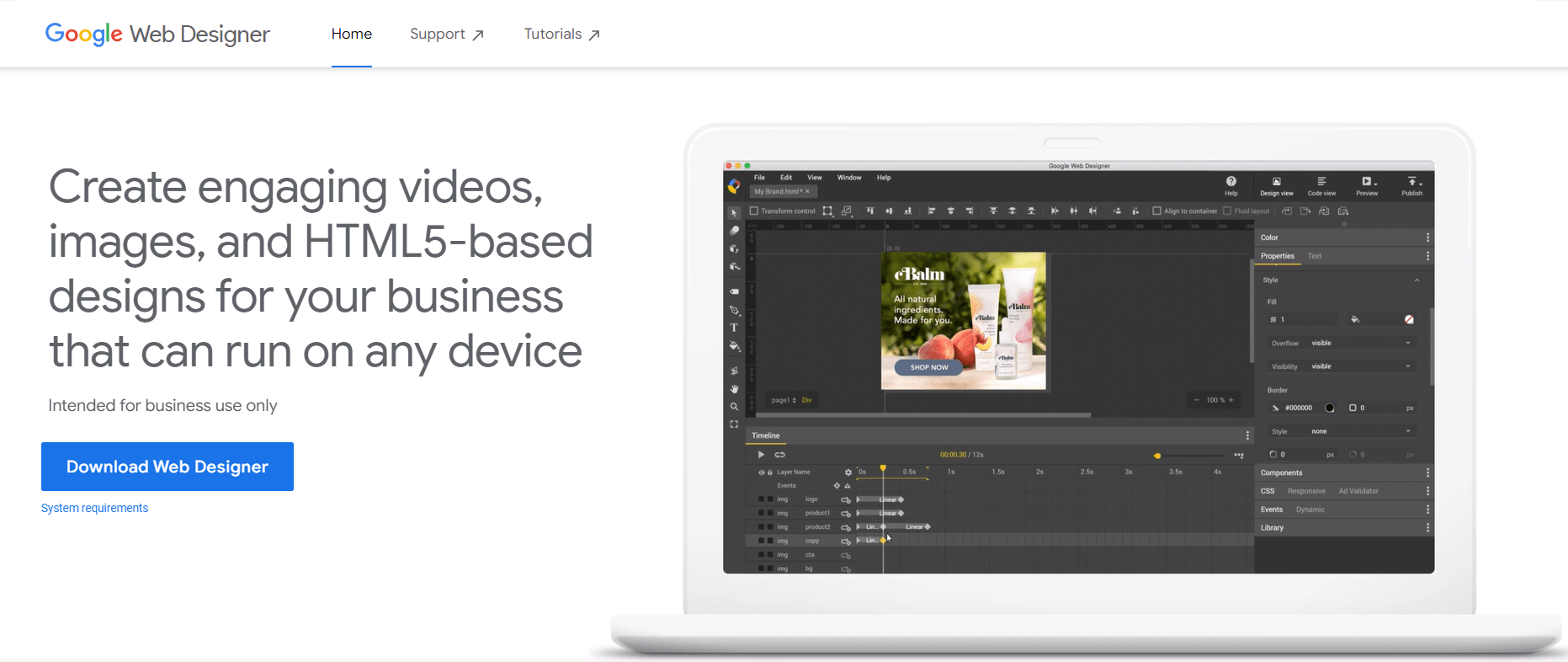Click the zoom in plus button

1231,400
